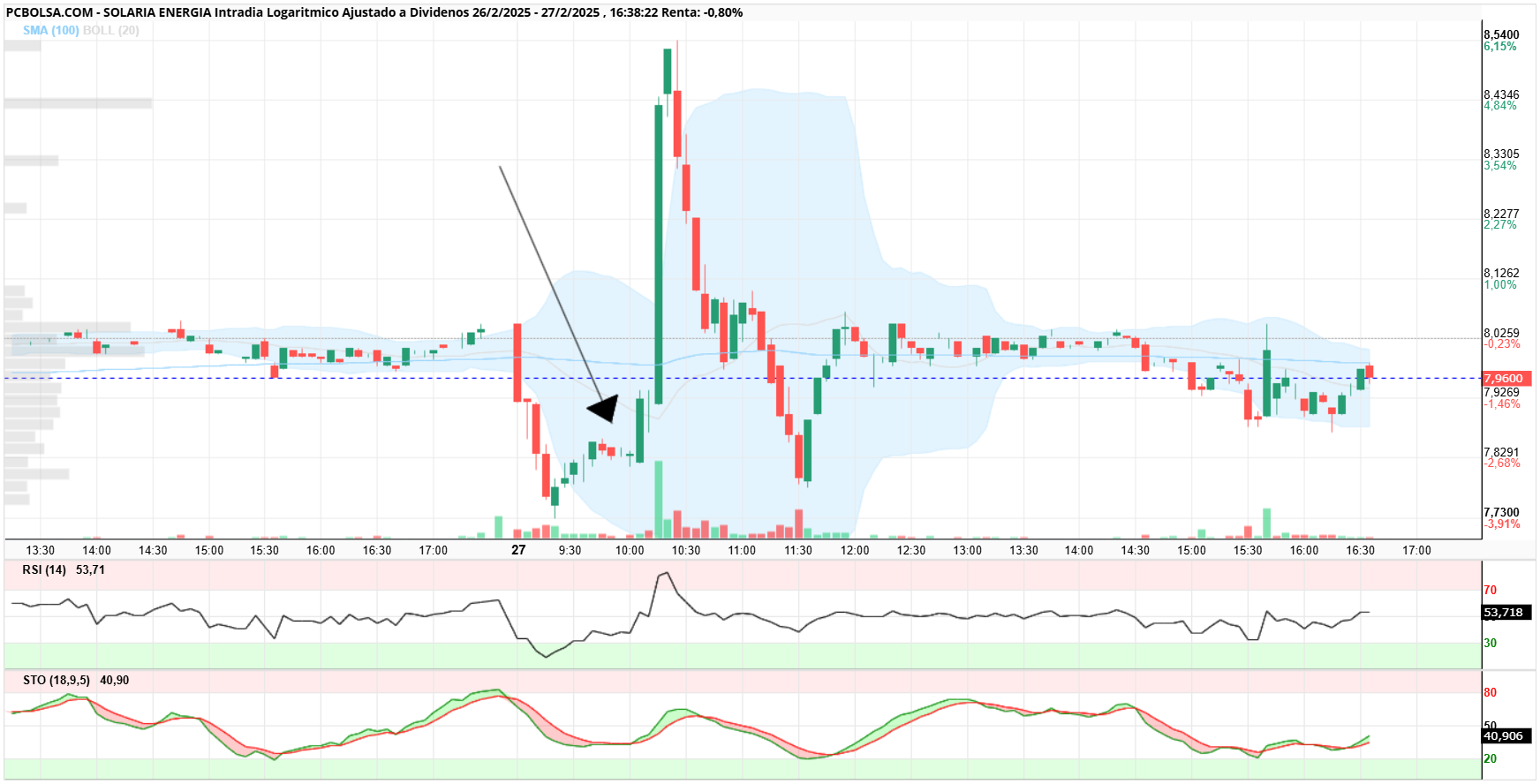Click the stochastic level 20 label
This screenshot has height=784, width=1540.
(1491, 758)
